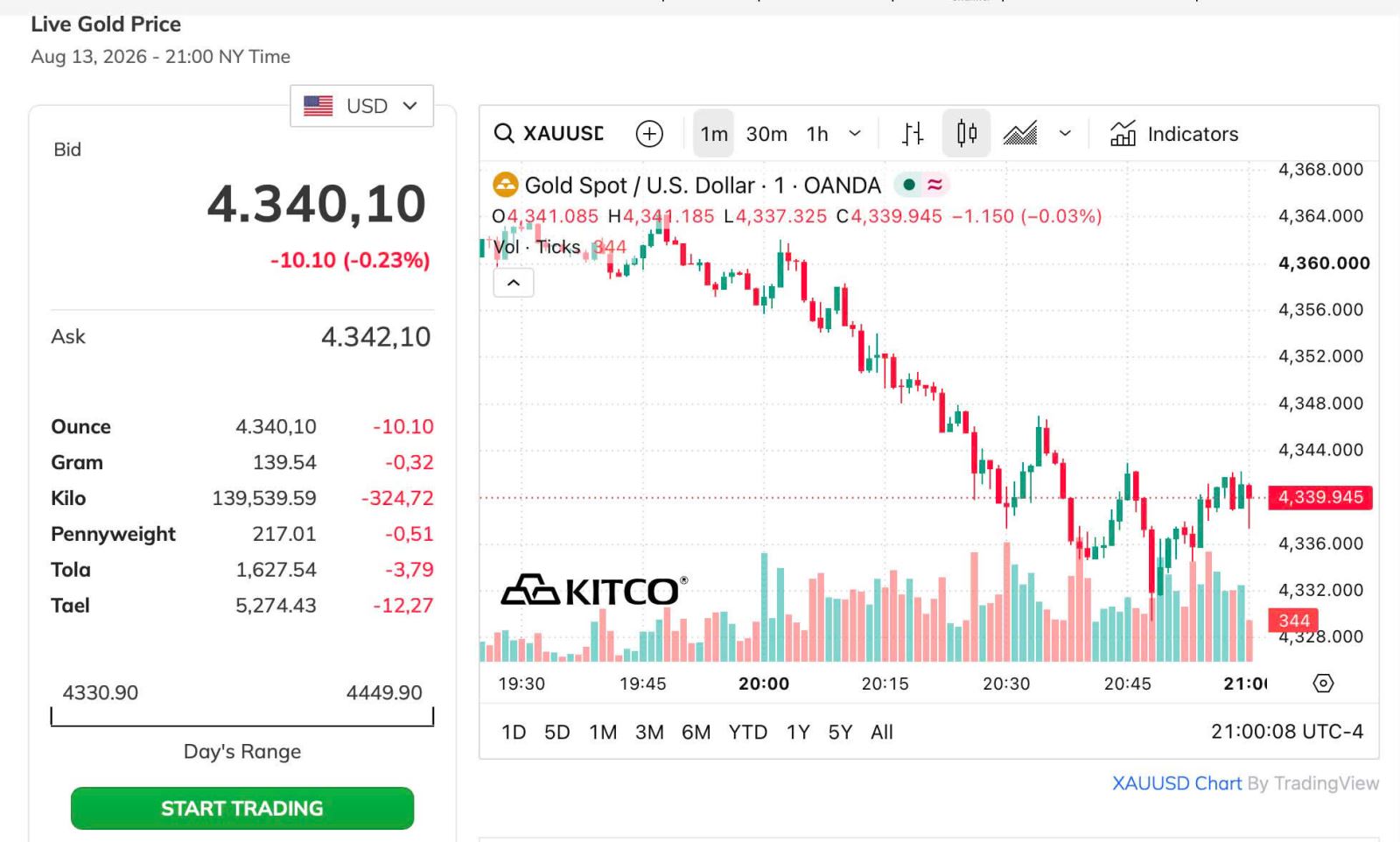Image resolution: width=1400 pixels, height=842 pixels.
Task: Open chart settings via the hexagon icon
Action: (1323, 684)
